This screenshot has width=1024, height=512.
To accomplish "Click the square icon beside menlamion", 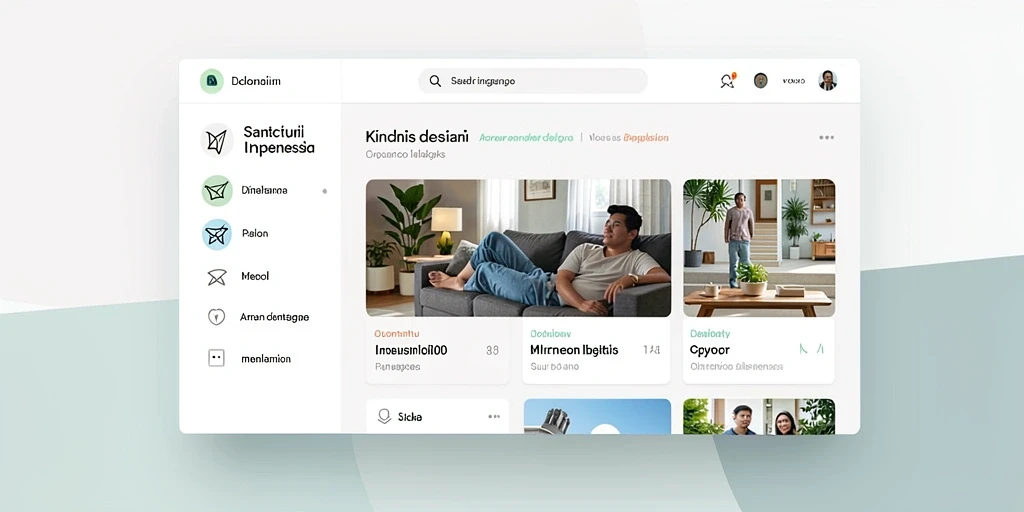I will pos(216,358).
